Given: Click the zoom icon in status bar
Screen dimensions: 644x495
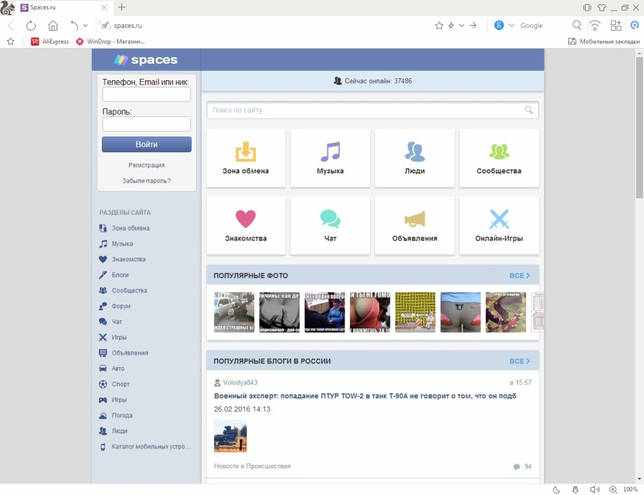Looking at the screenshot, I should tap(613, 490).
